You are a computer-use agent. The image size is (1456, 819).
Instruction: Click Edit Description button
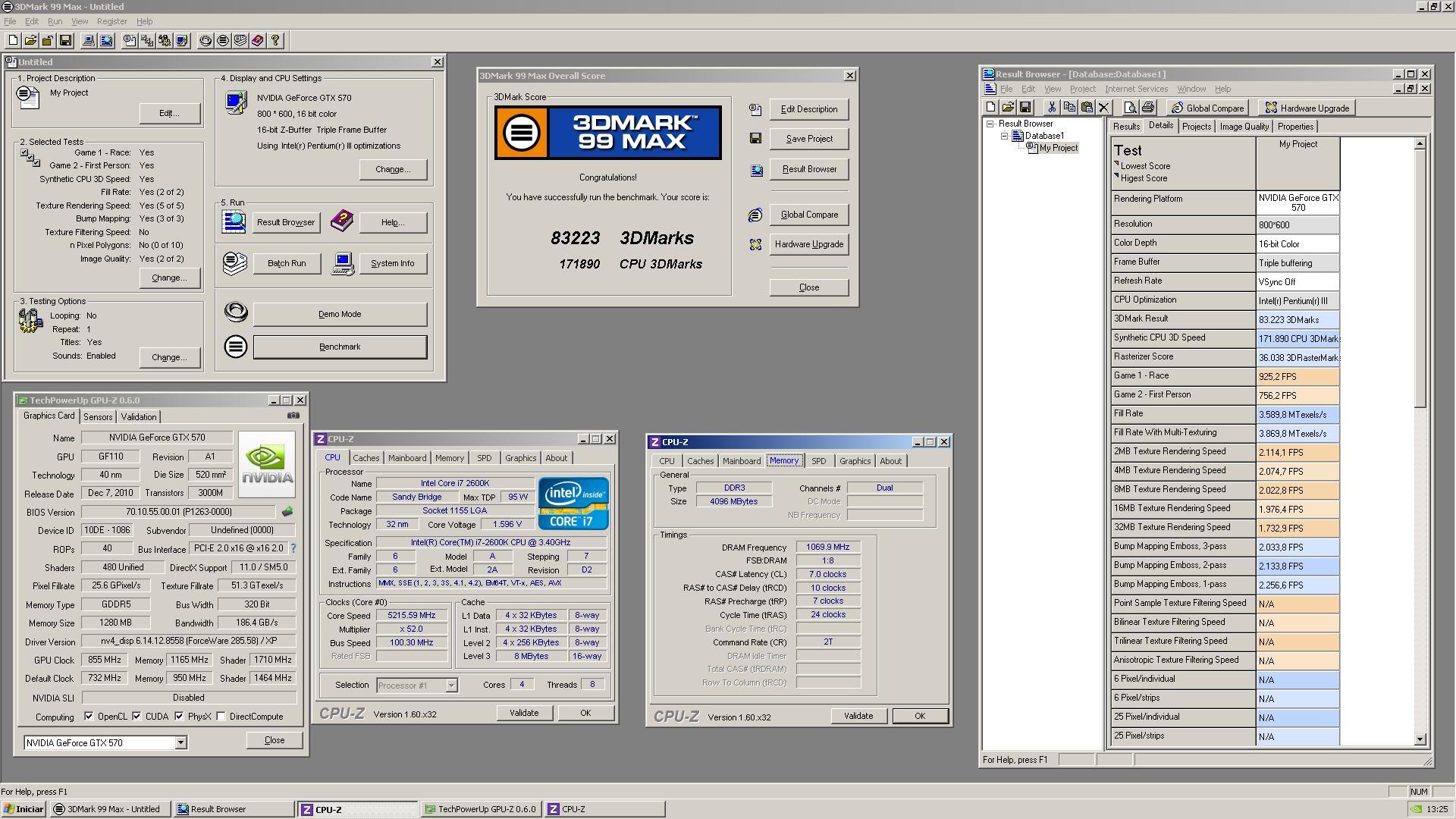click(809, 109)
